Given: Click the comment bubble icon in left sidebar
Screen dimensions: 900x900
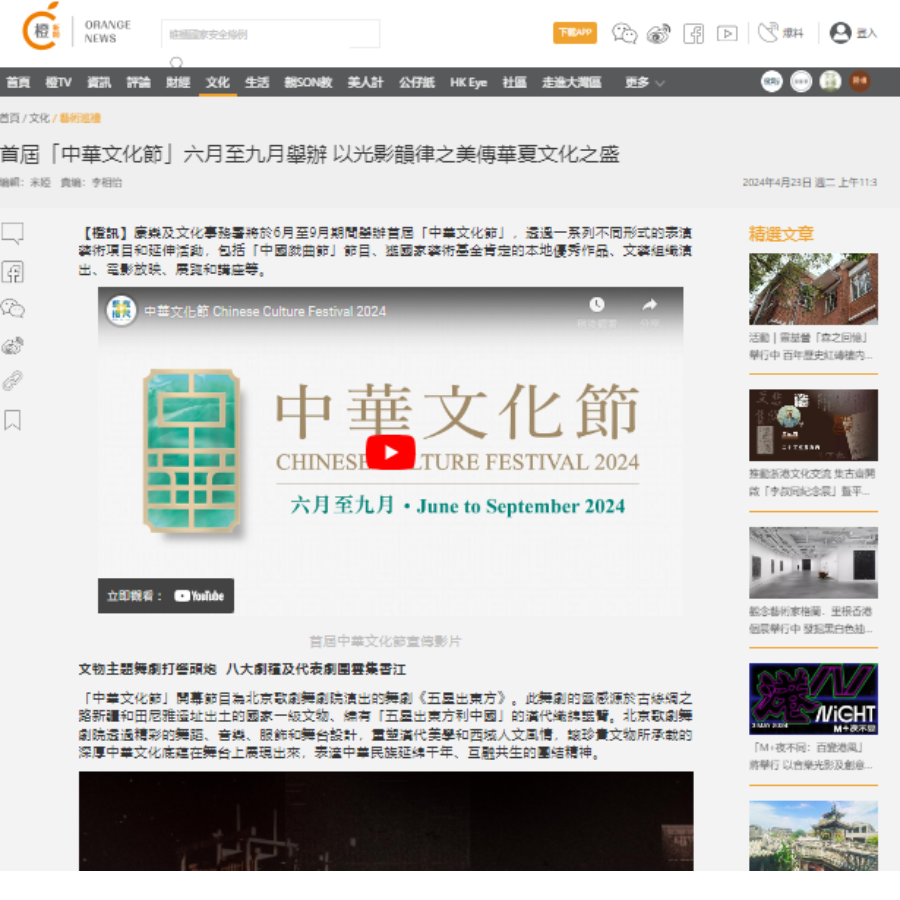Looking at the screenshot, I should pyautogui.click(x=13, y=234).
